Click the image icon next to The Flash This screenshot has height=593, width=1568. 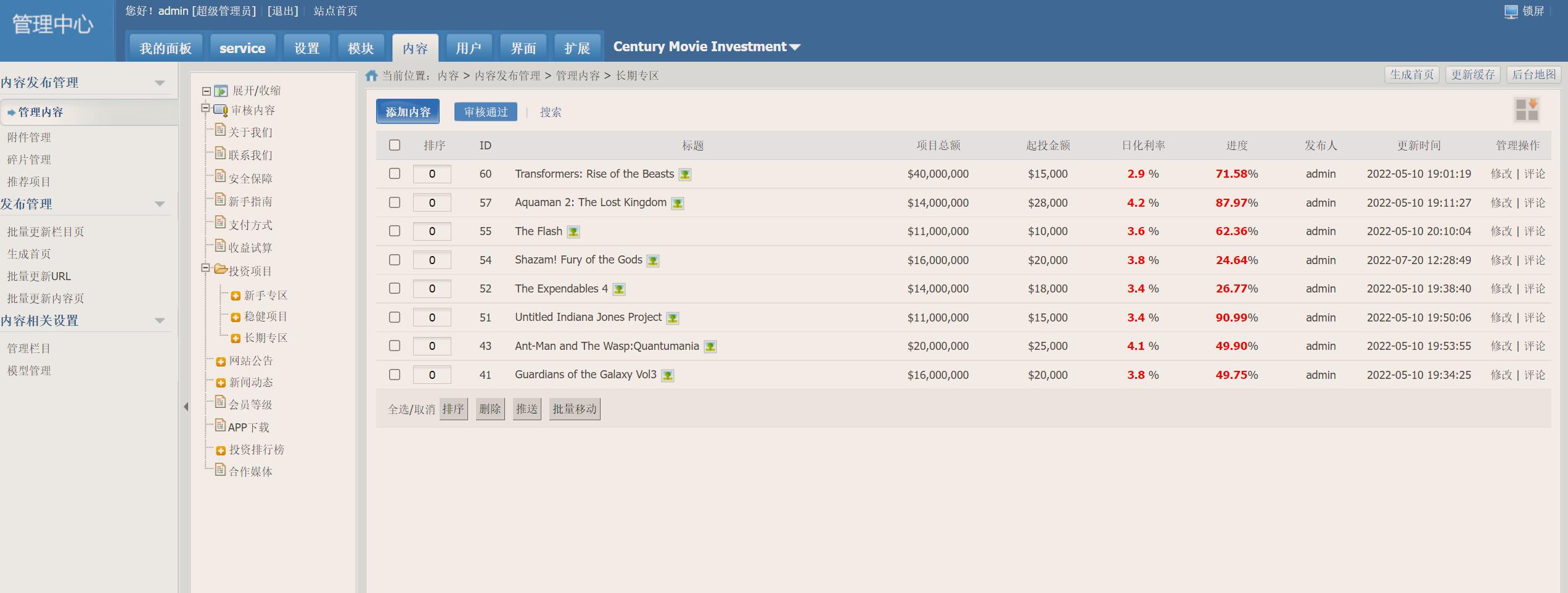[x=573, y=232]
